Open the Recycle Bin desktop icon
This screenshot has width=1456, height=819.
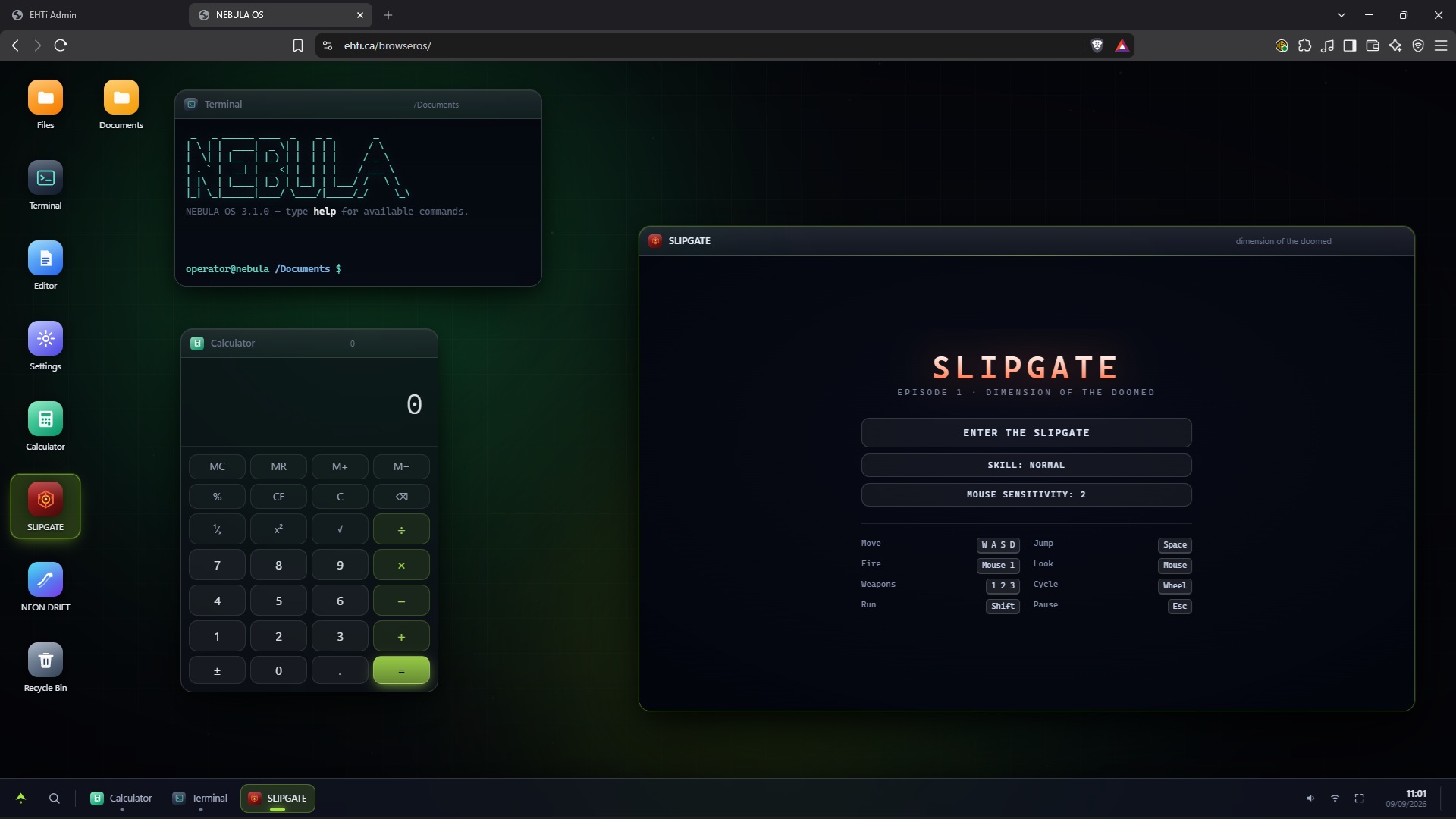click(x=45, y=668)
